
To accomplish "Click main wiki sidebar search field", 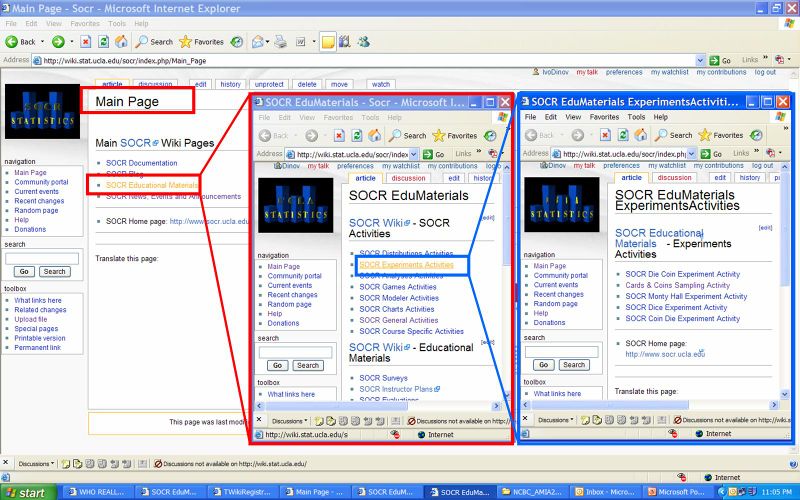I will click(42, 259).
